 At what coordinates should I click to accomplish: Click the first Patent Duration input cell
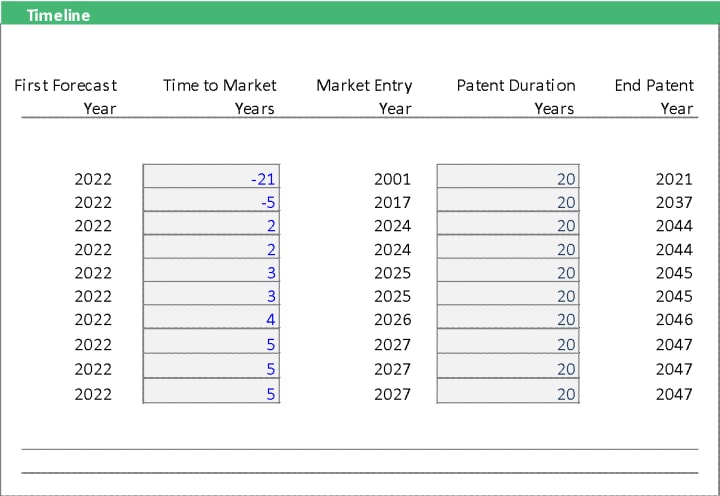coord(508,176)
